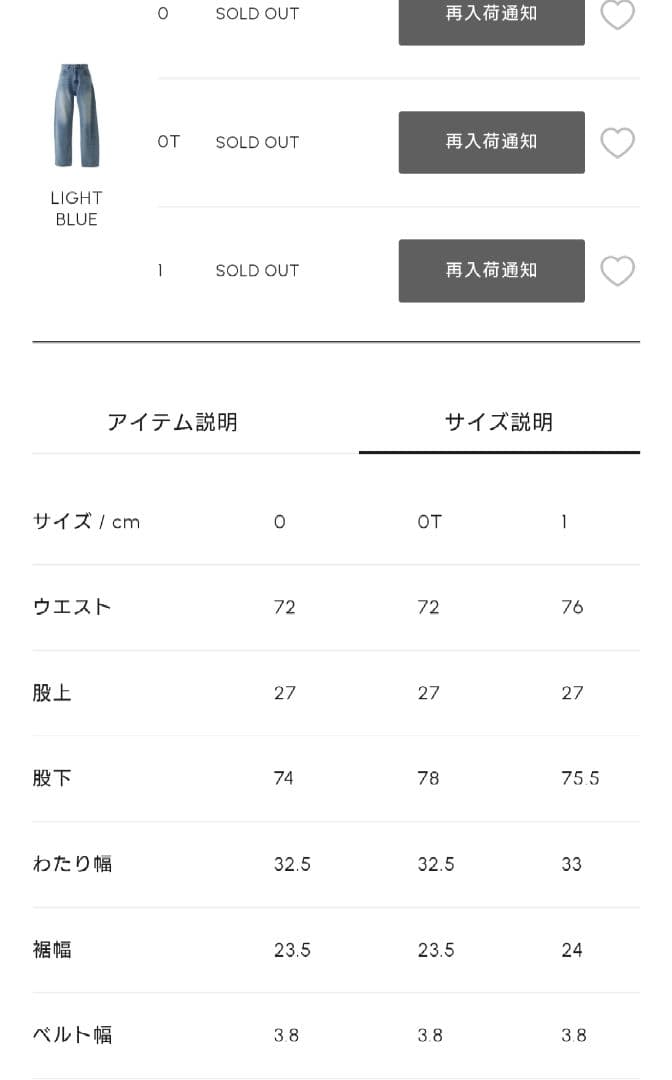Click the ベルト幅 row label
This screenshot has width=672, height=1080.
tap(72, 1035)
